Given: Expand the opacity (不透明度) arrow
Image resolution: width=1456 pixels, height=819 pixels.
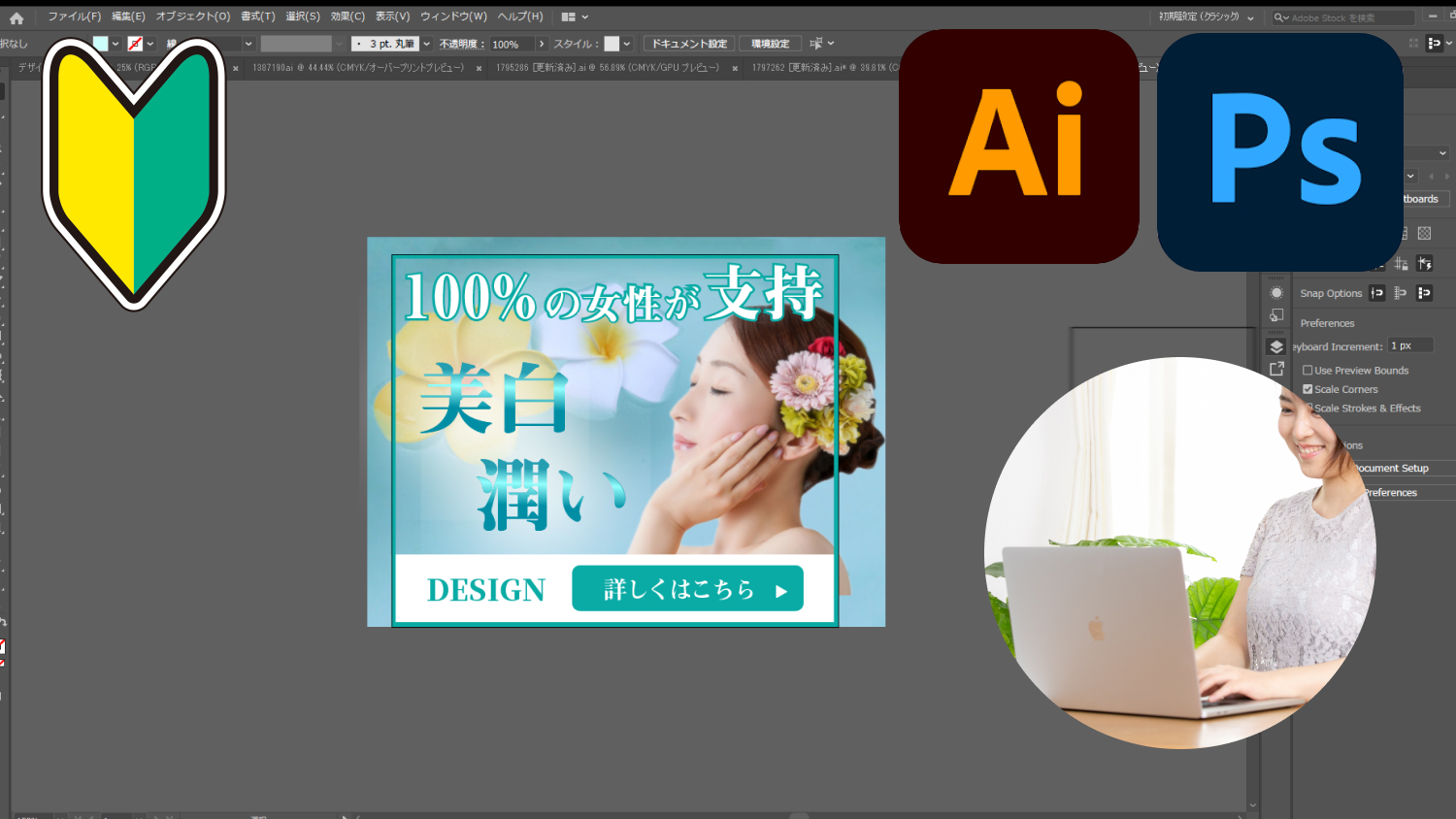Looking at the screenshot, I should 542,44.
